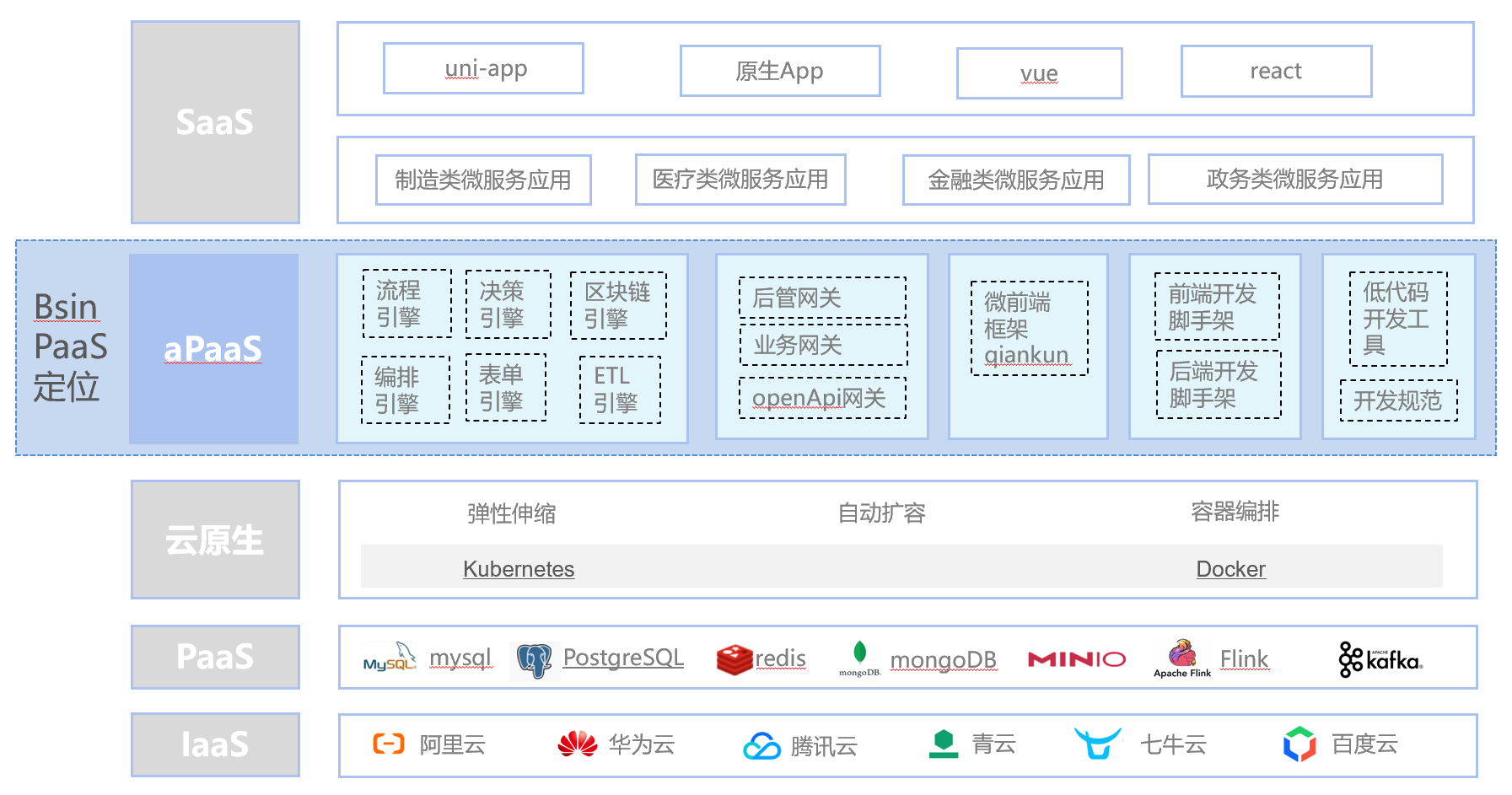Viewport: 1512px width, 795px height.
Task: Click the blue 七牛云 bull logo
Action: [1098, 744]
